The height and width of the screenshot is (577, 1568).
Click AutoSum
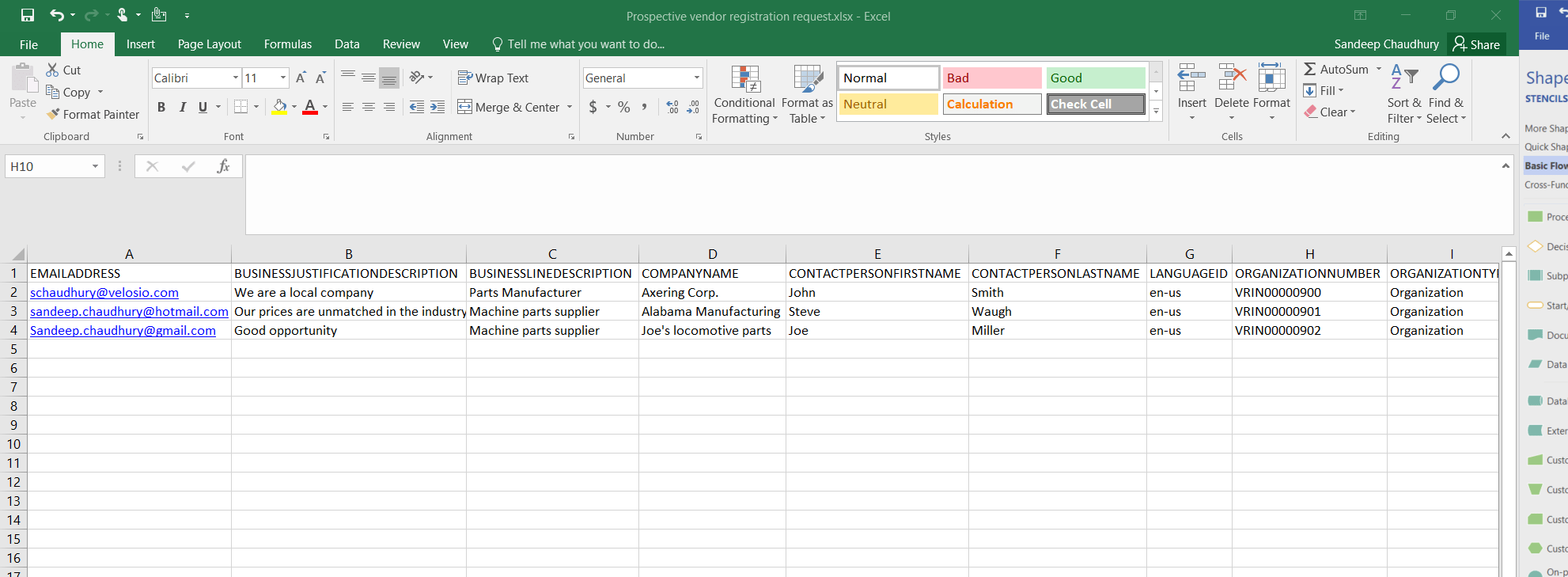tap(1336, 70)
